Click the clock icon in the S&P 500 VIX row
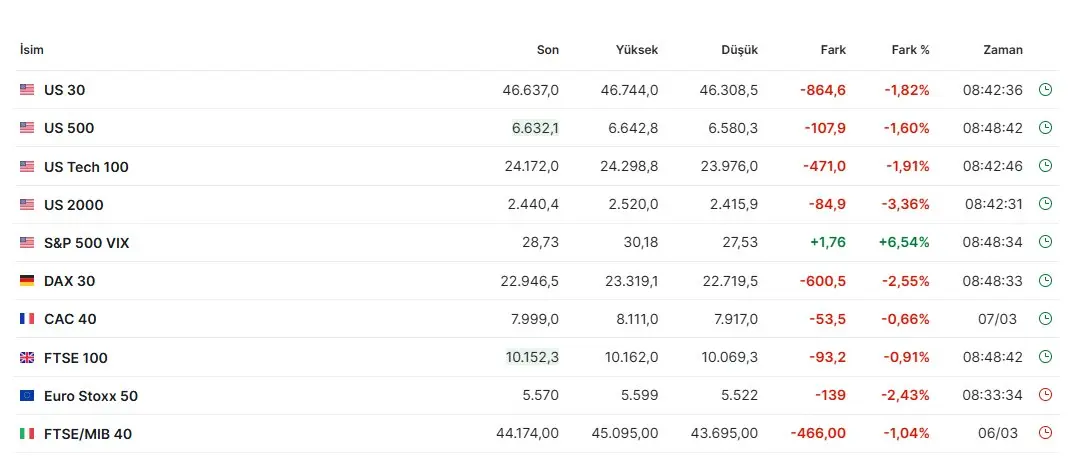 [x=1046, y=242]
